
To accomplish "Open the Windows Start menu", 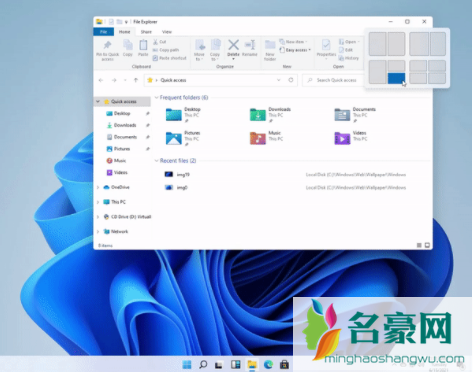I will 187,364.
